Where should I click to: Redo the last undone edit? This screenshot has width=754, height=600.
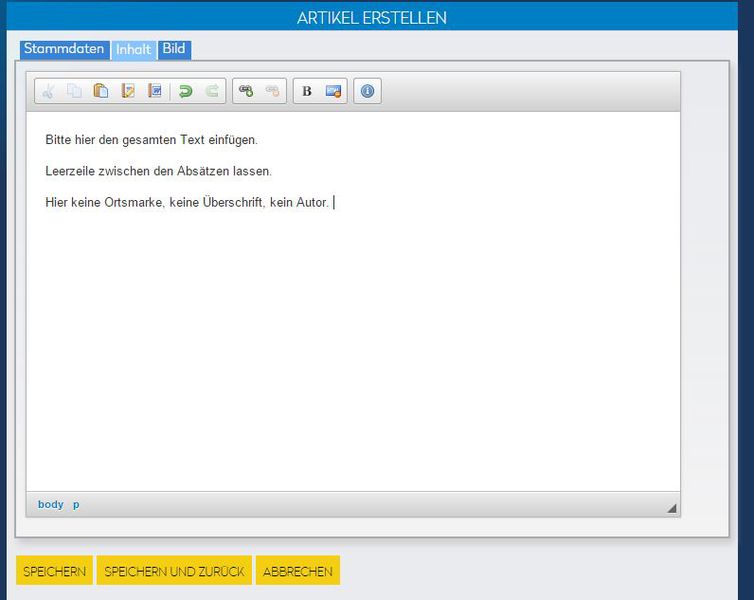[212, 91]
